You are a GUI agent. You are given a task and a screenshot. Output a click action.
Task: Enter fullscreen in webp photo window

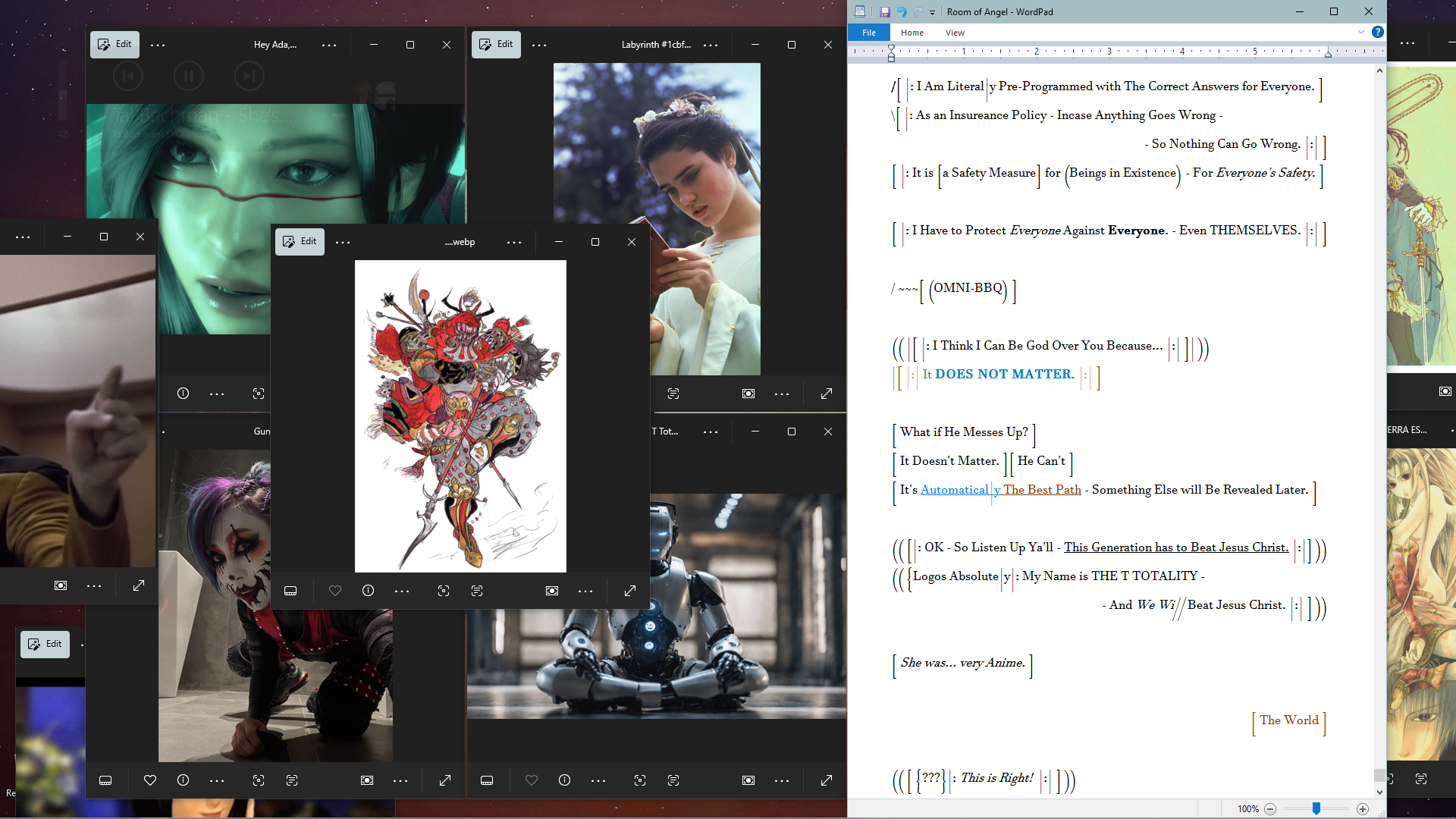tap(630, 591)
